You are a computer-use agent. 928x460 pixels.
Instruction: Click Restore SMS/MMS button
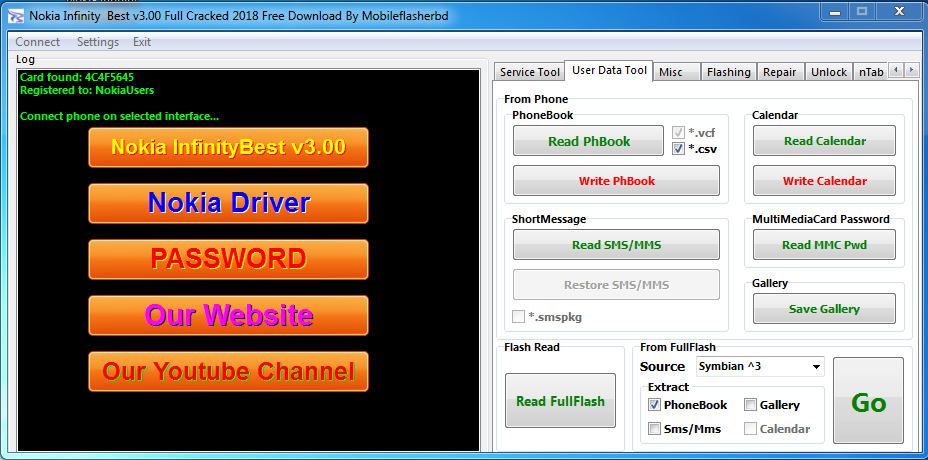click(616, 285)
